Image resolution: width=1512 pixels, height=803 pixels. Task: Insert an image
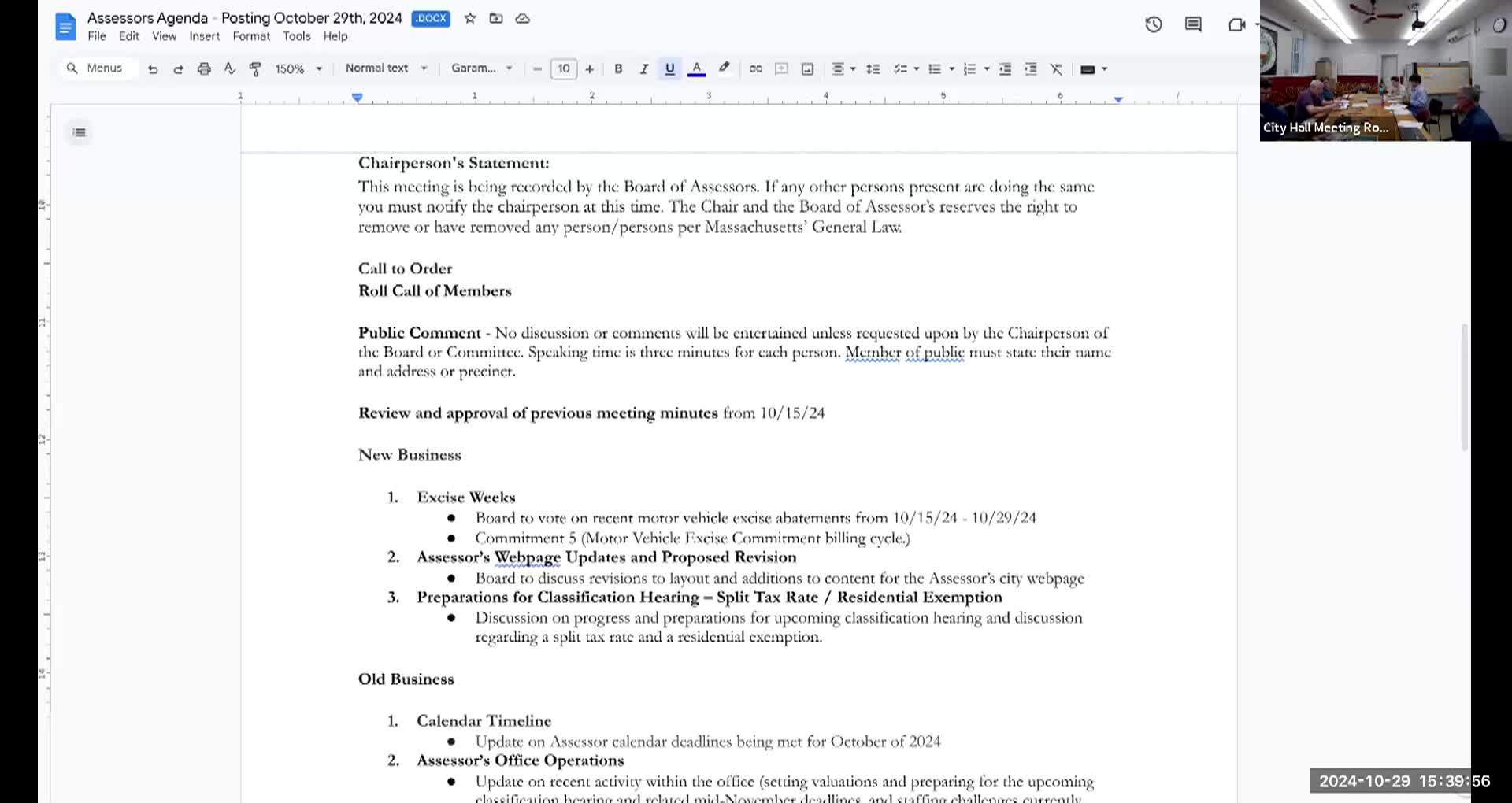807,69
